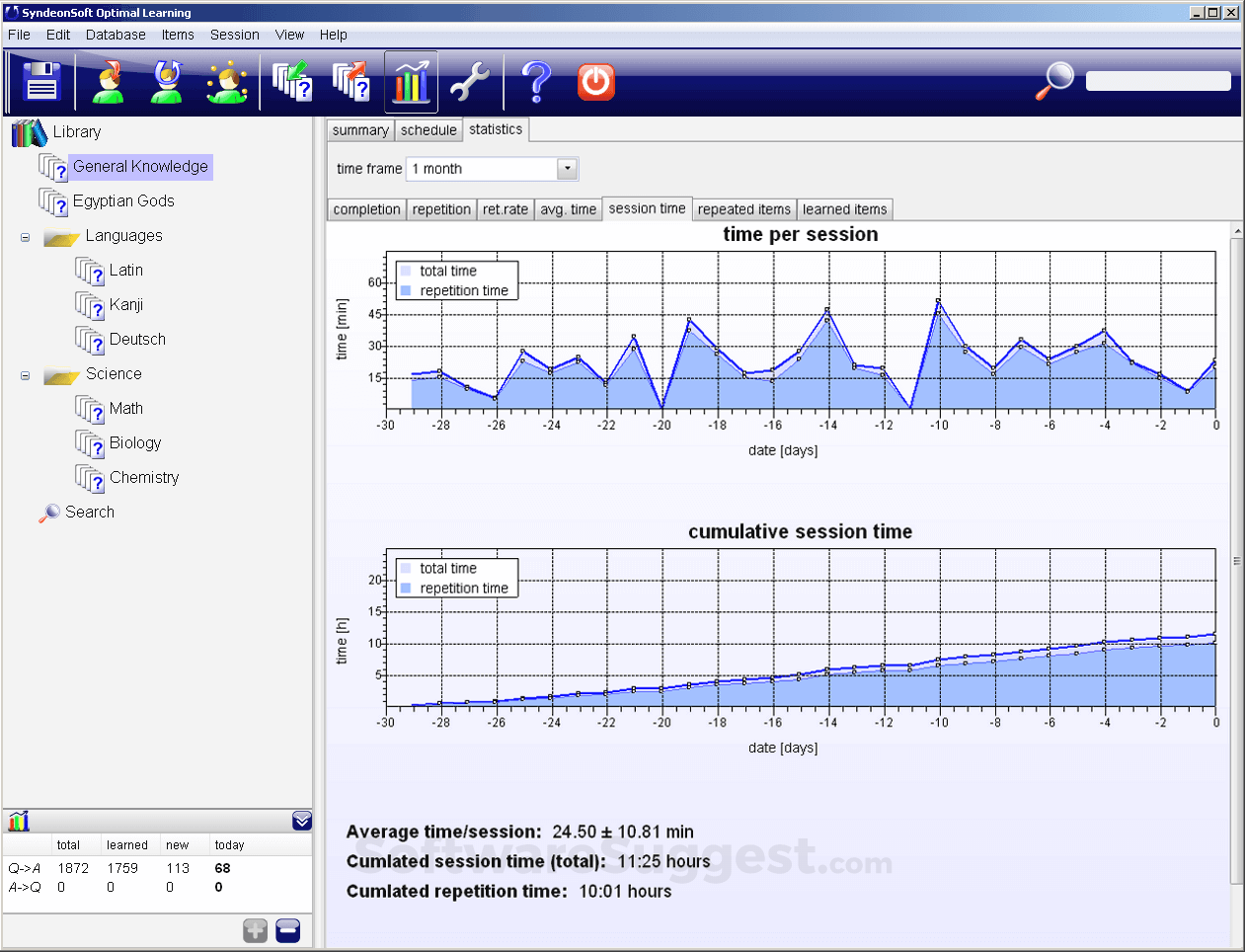The height and width of the screenshot is (952, 1245).
Task: Click the blue minus button in bottom panel
Action: pyautogui.click(x=288, y=930)
